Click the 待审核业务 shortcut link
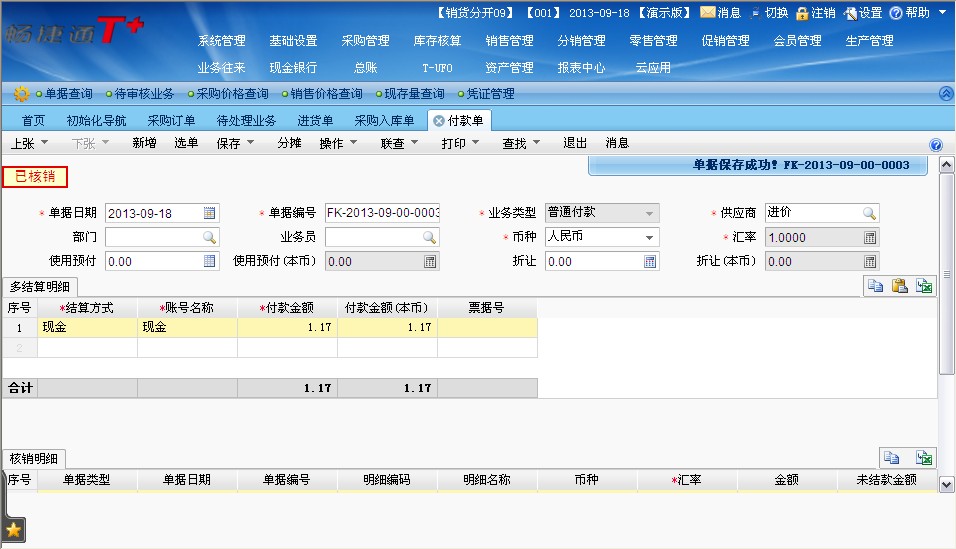The image size is (956, 549). pyautogui.click(x=144, y=94)
